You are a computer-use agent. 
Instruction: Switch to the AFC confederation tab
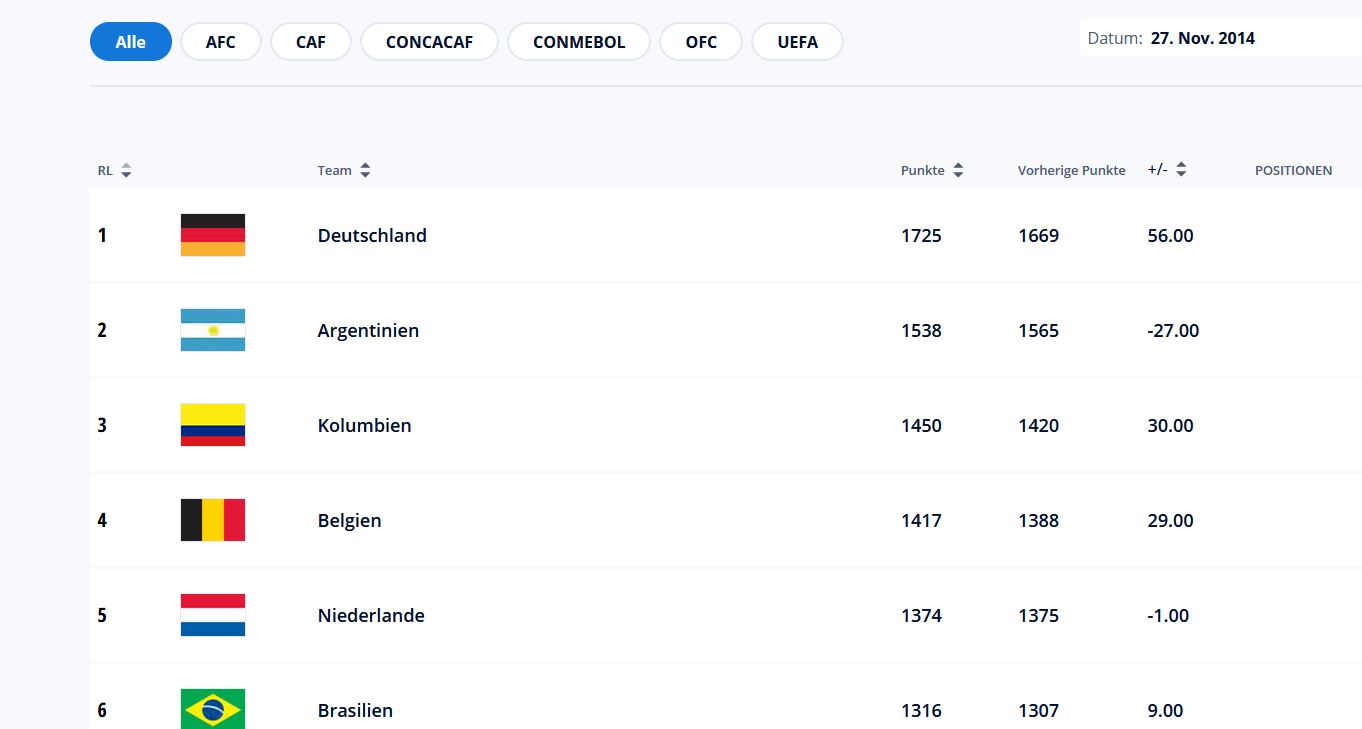pyautogui.click(x=221, y=42)
